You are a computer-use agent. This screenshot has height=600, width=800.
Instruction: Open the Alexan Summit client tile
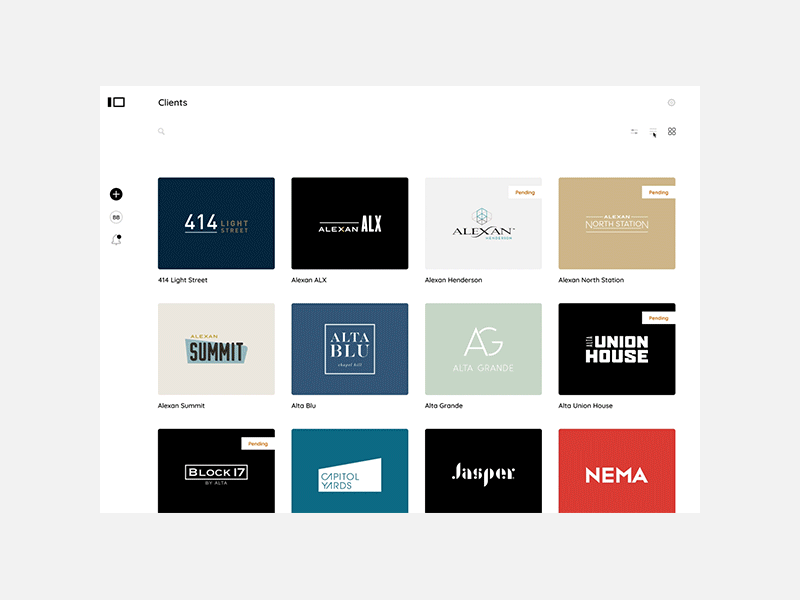point(216,349)
